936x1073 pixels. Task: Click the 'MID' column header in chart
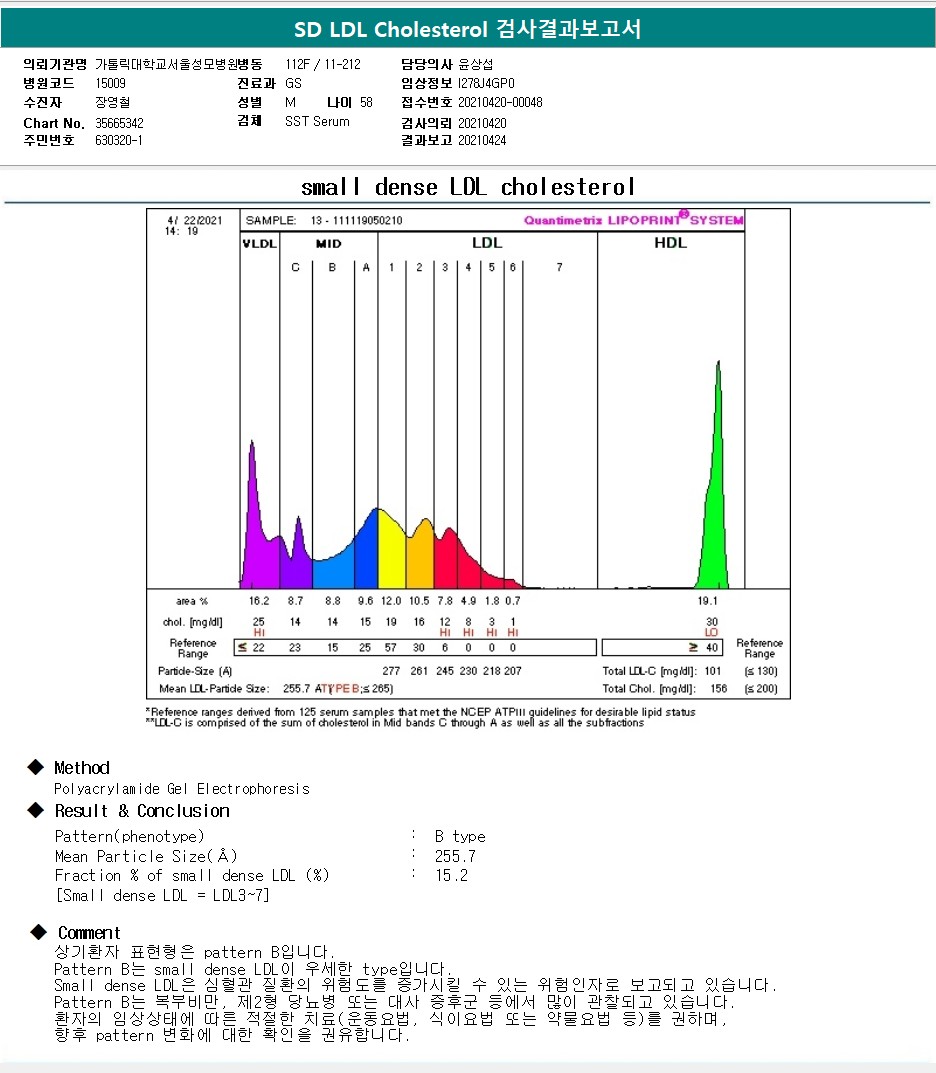pos(328,244)
